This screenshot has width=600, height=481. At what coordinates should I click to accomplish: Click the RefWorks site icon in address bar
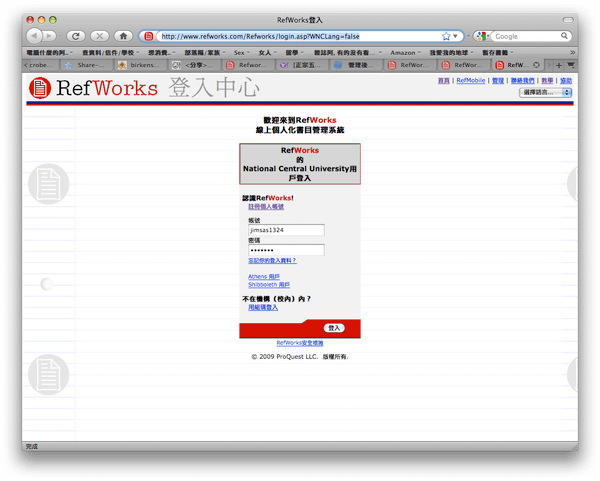click(148, 36)
